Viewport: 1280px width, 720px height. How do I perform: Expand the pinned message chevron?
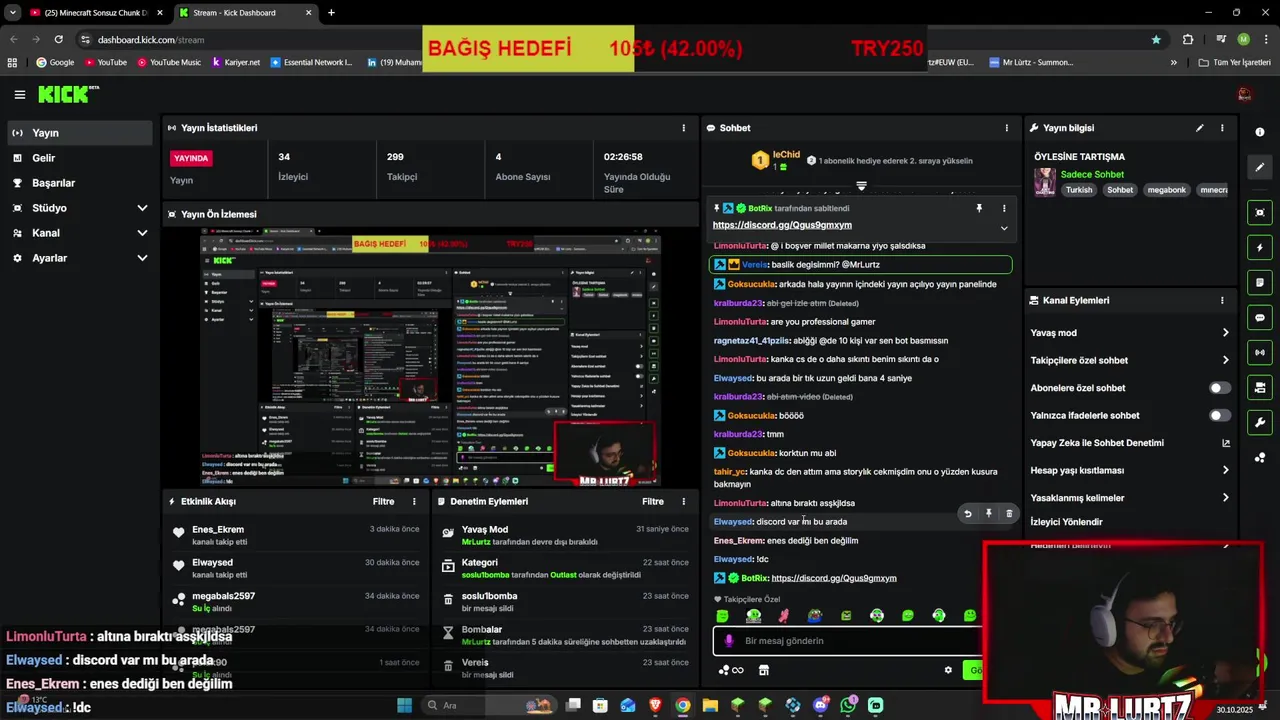(1004, 228)
